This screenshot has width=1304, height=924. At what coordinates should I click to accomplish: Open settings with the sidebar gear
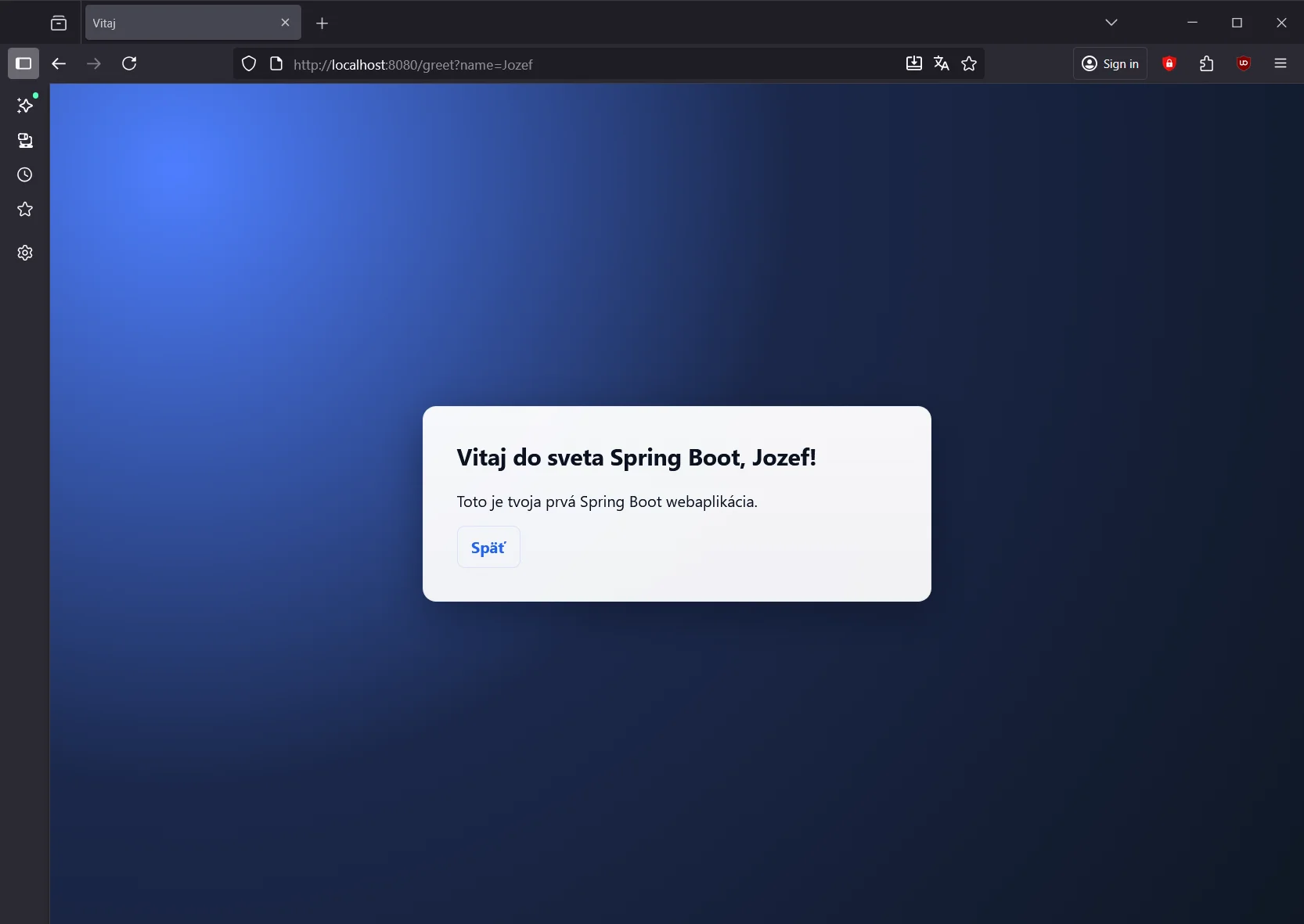click(x=24, y=252)
